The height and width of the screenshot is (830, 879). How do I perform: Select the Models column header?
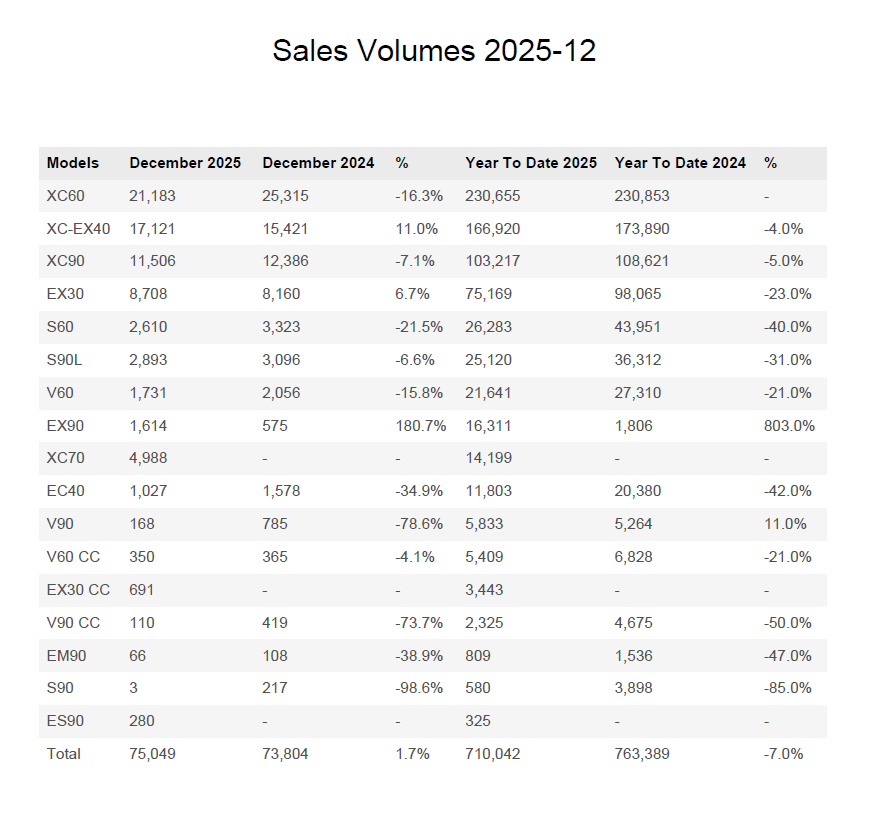pos(73,163)
